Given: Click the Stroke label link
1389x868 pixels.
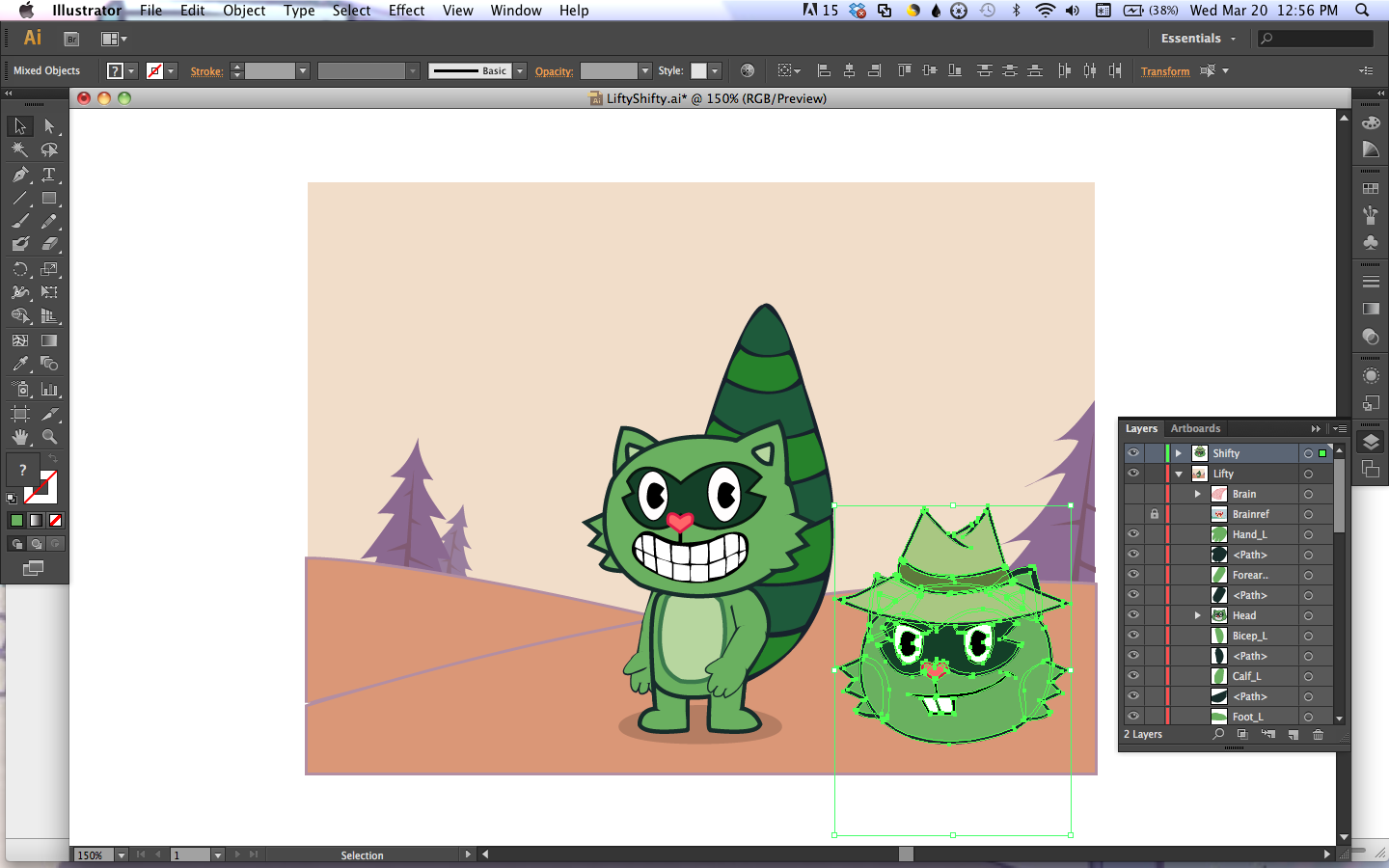Looking at the screenshot, I should tap(206, 71).
